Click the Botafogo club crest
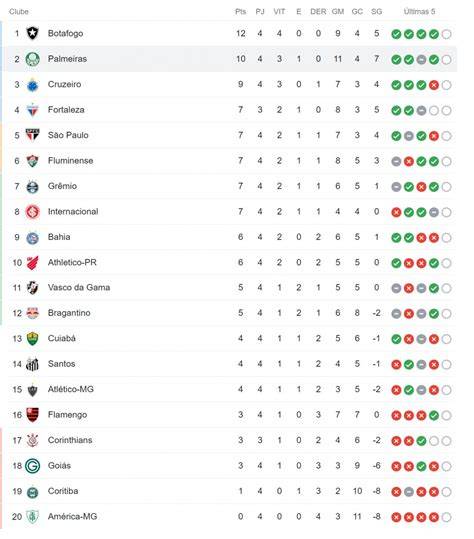 33,33
